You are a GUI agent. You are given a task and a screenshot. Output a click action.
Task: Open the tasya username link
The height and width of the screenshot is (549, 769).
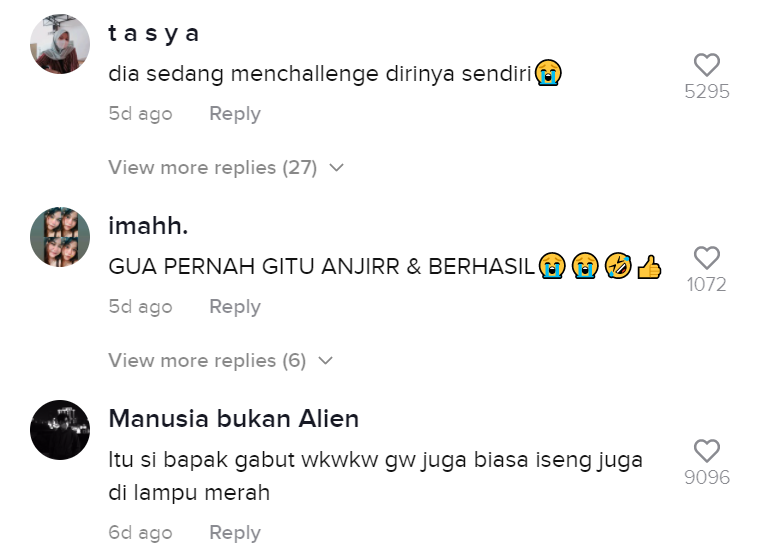154,33
